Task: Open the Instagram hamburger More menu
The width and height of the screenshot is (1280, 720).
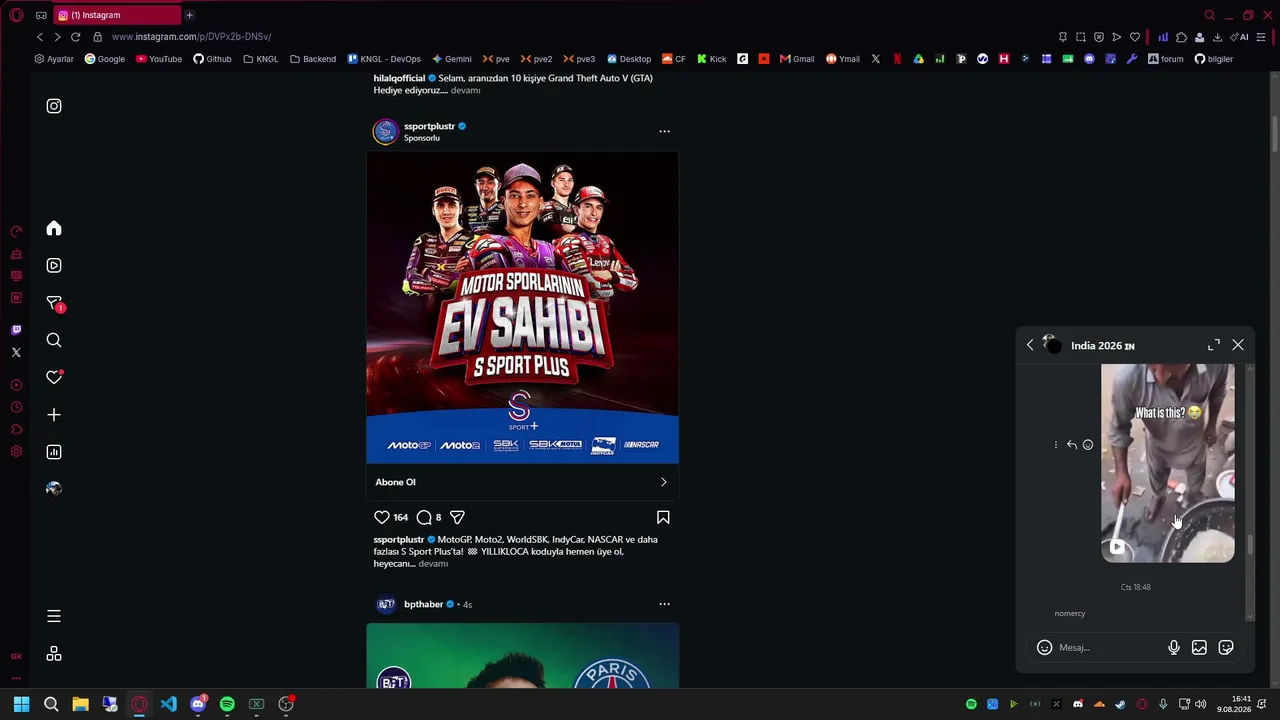Action: click(54, 616)
